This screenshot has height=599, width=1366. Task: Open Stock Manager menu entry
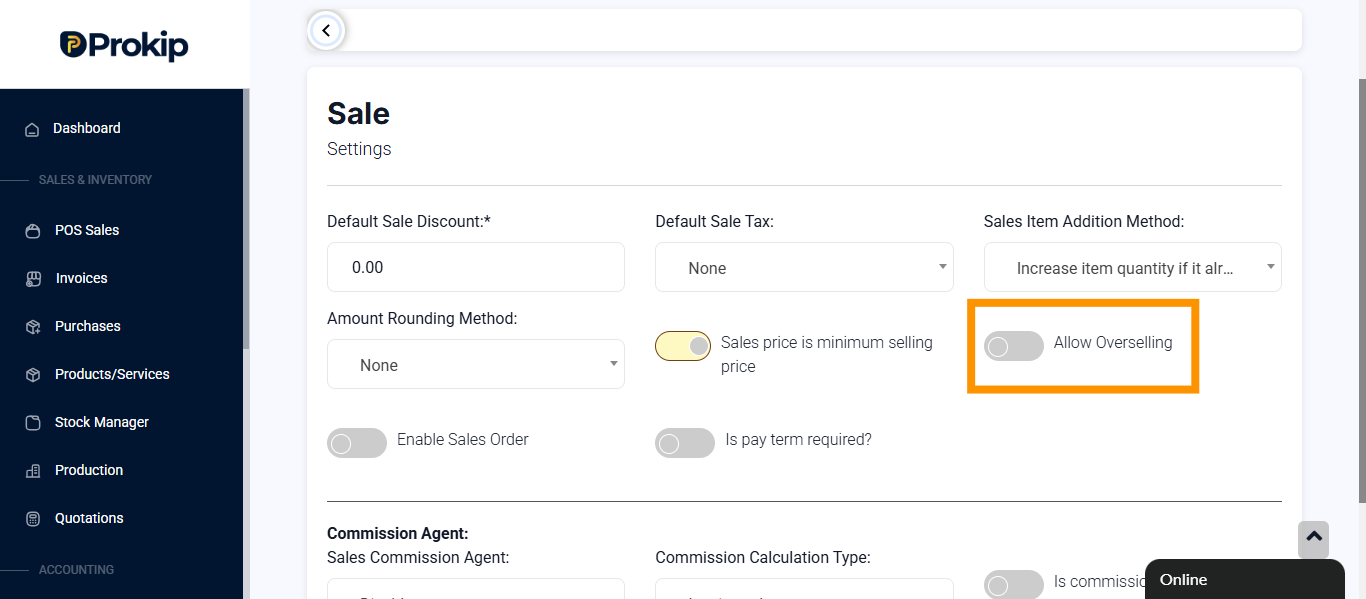102,422
